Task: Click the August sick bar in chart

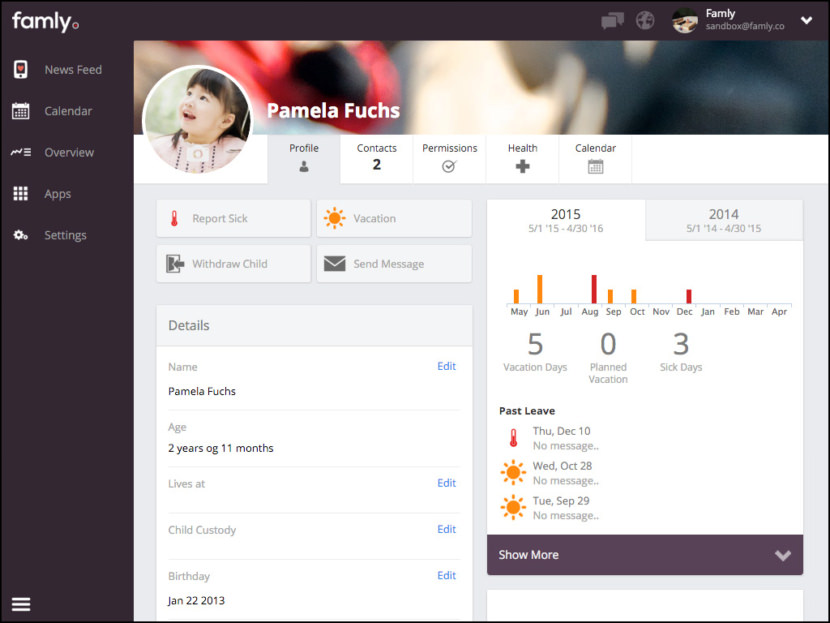Action: [x=594, y=289]
